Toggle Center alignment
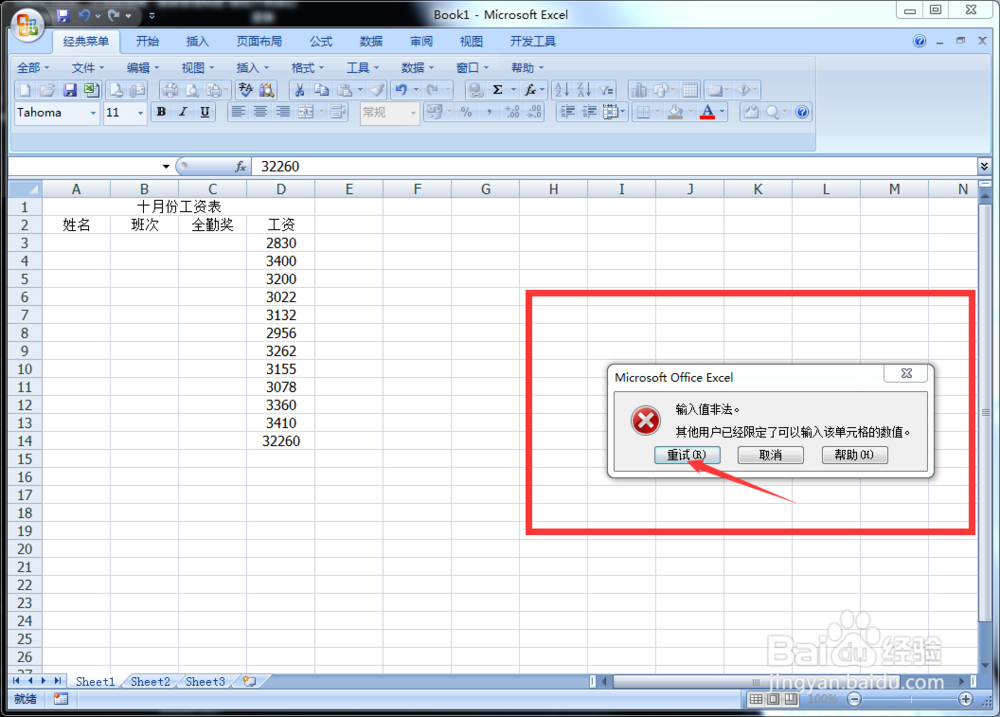The image size is (1000, 717). (260, 112)
